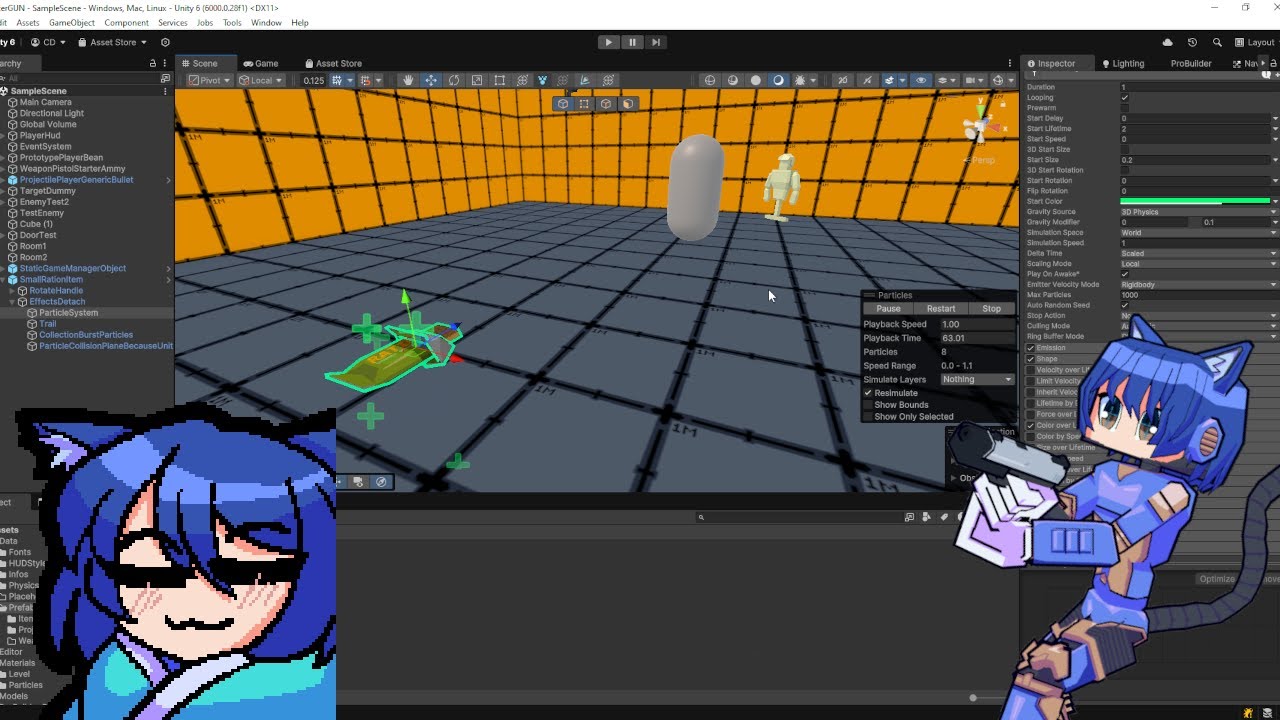Open the Window menu

[x=266, y=22]
